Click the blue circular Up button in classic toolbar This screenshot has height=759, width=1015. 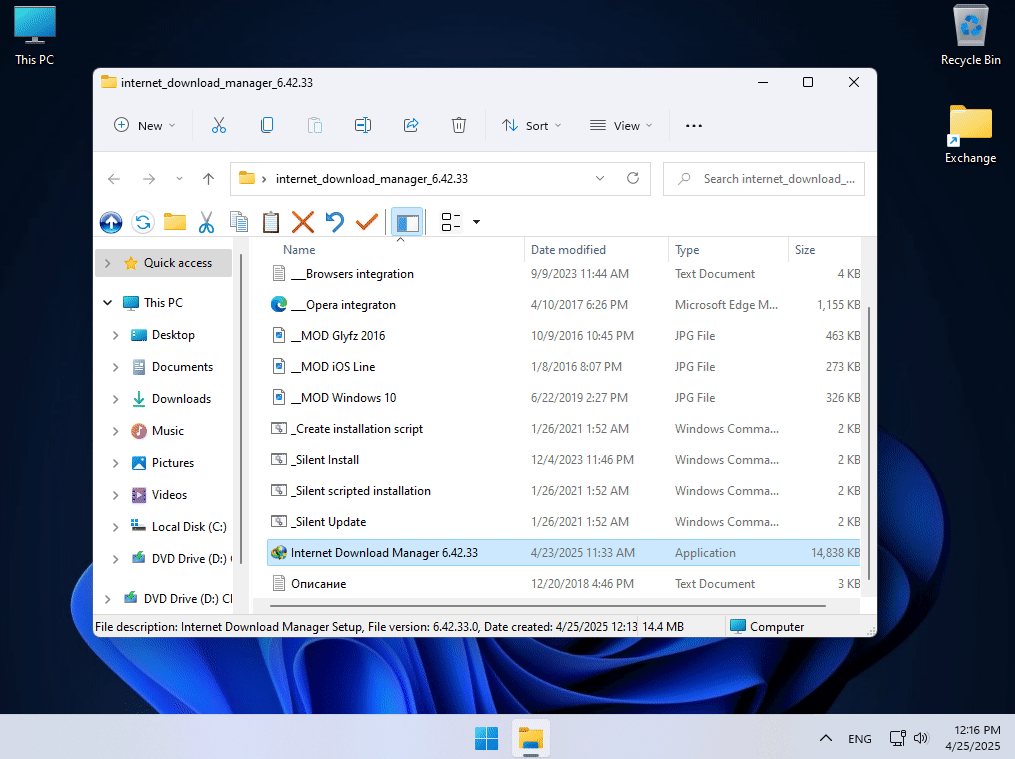pos(111,223)
